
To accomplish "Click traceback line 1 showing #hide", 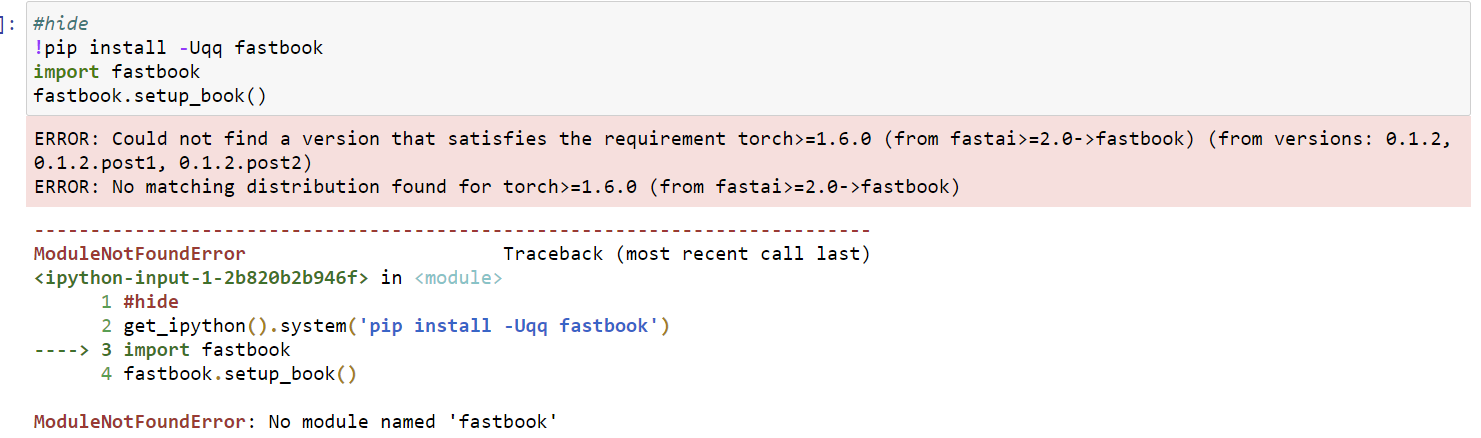I will tap(150, 302).
